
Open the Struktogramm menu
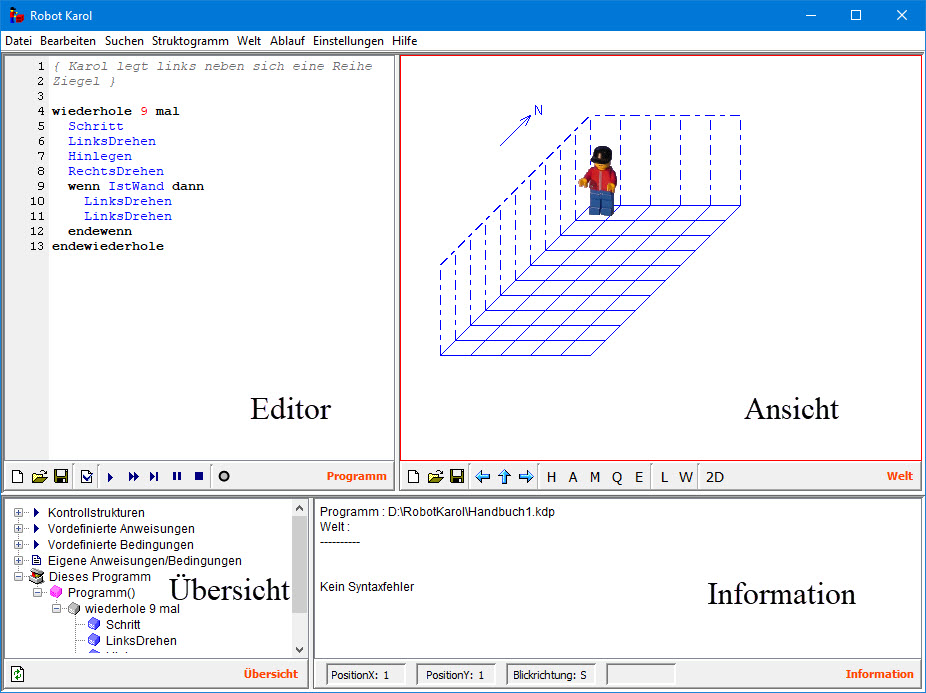[x=190, y=41]
